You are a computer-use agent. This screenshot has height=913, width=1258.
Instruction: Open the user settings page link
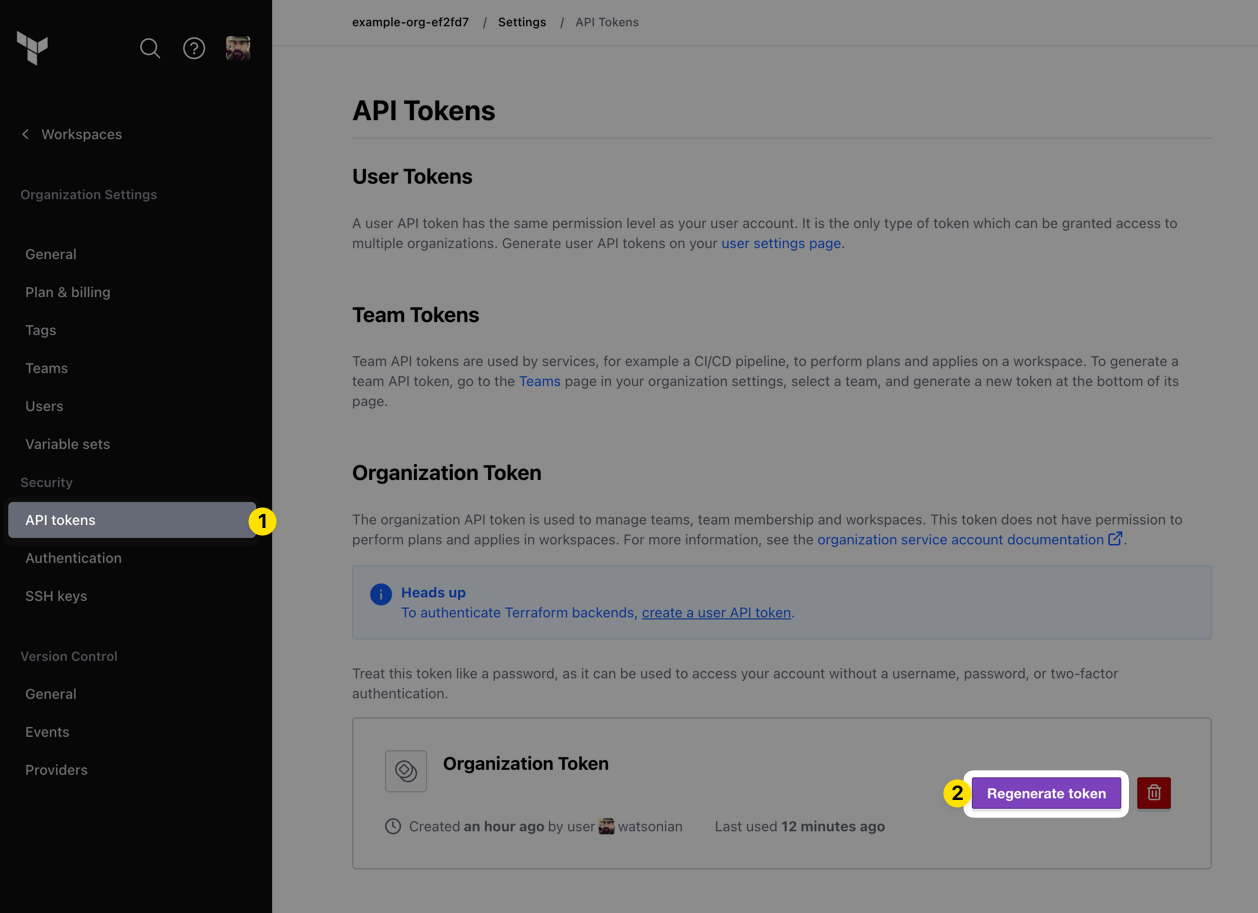click(781, 243)
